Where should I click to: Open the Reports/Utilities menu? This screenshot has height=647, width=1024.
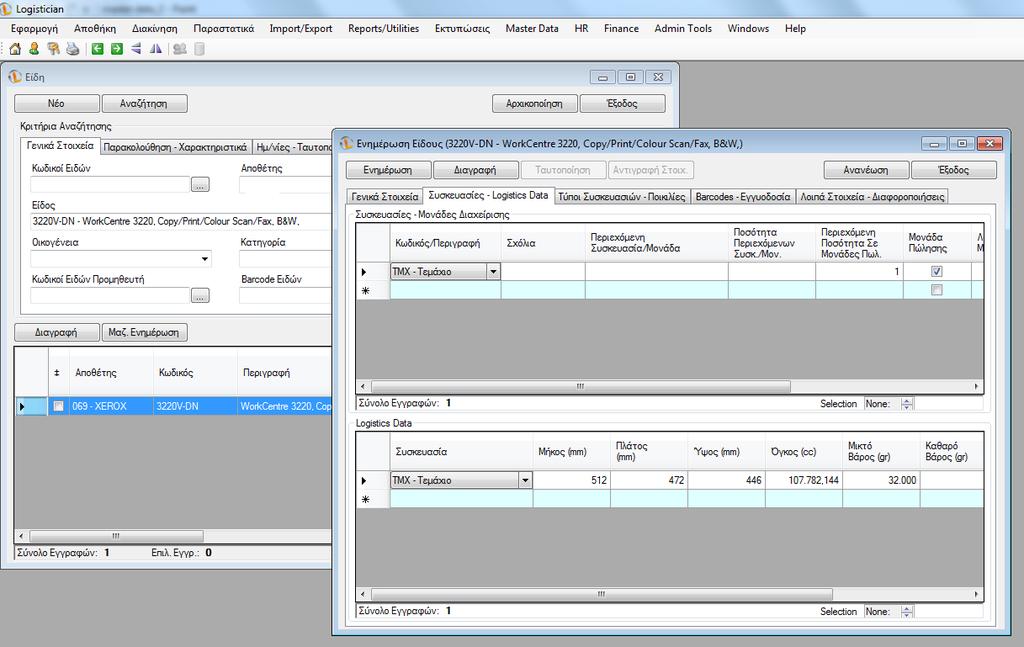(383, 29)
